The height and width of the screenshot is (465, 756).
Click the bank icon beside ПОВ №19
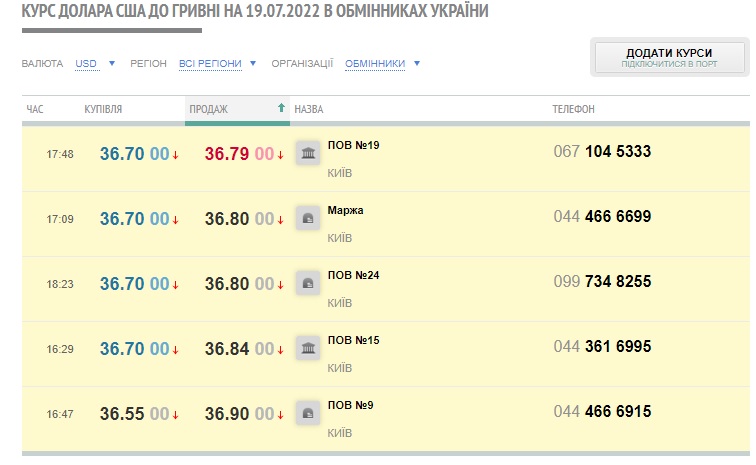pos(308,153)
